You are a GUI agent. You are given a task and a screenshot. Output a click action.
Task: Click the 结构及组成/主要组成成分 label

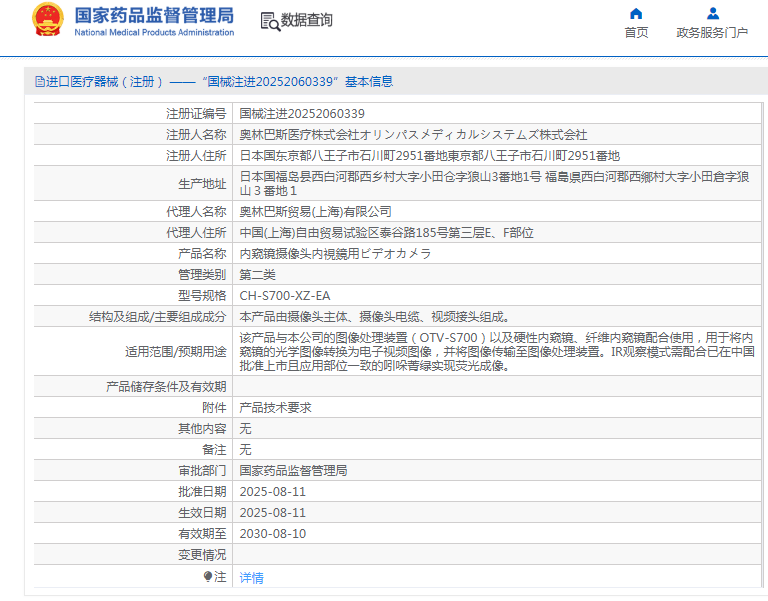(x=157, y=317)
